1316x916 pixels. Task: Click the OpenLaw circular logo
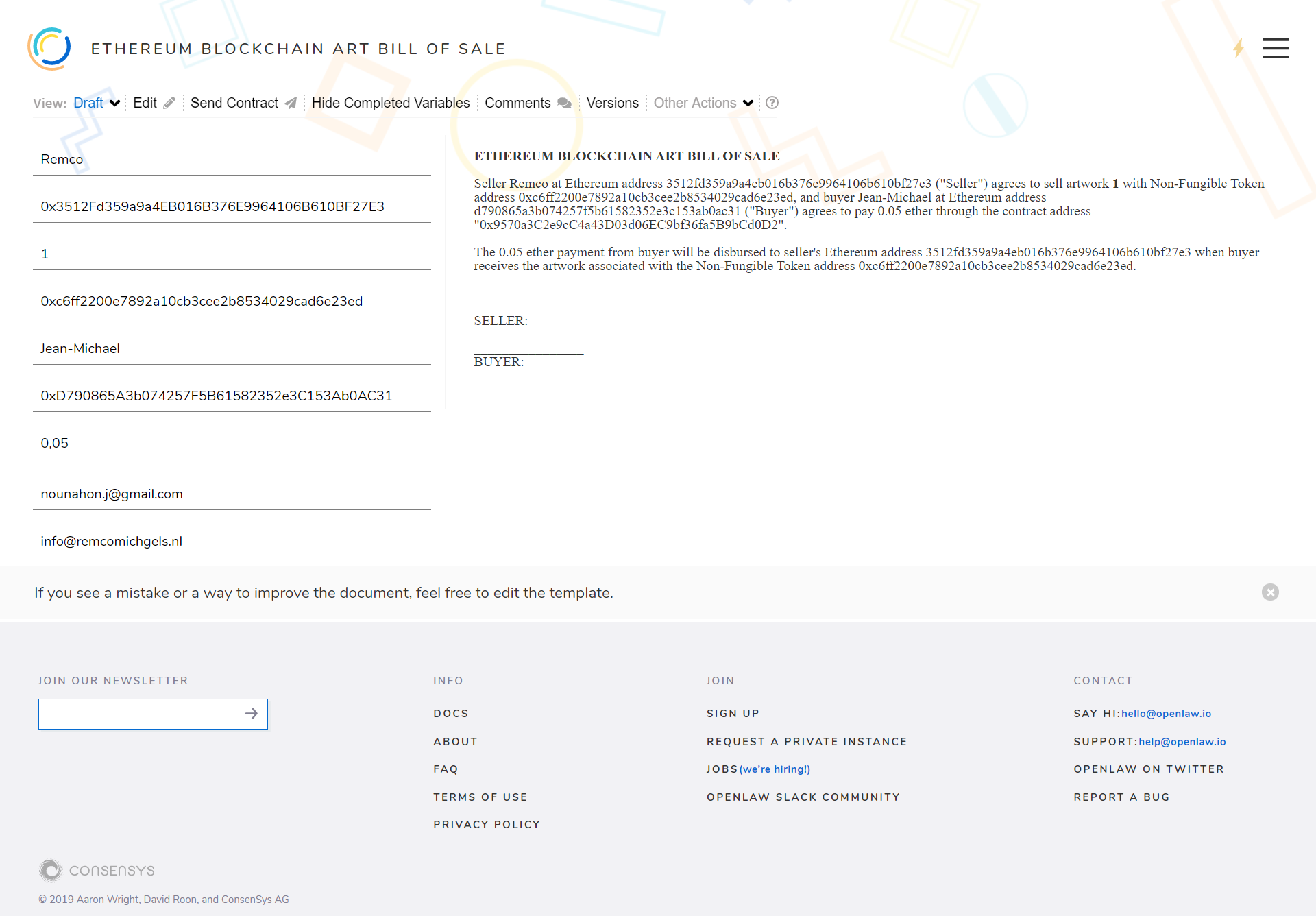(x=49, y=49)
